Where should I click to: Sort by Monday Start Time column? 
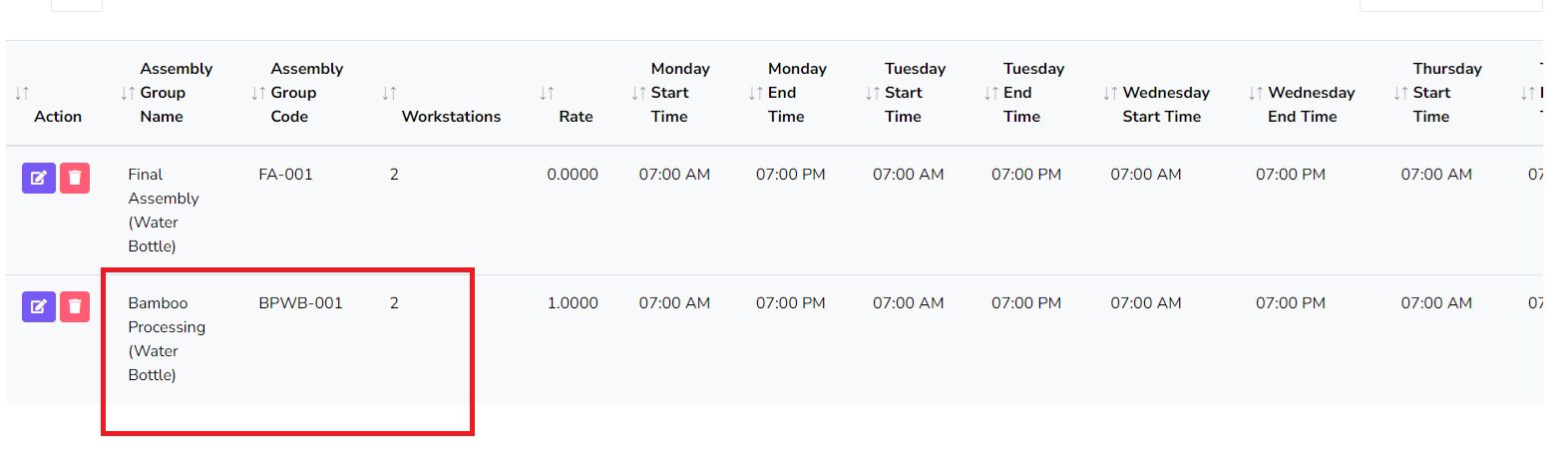click(638, 93)
